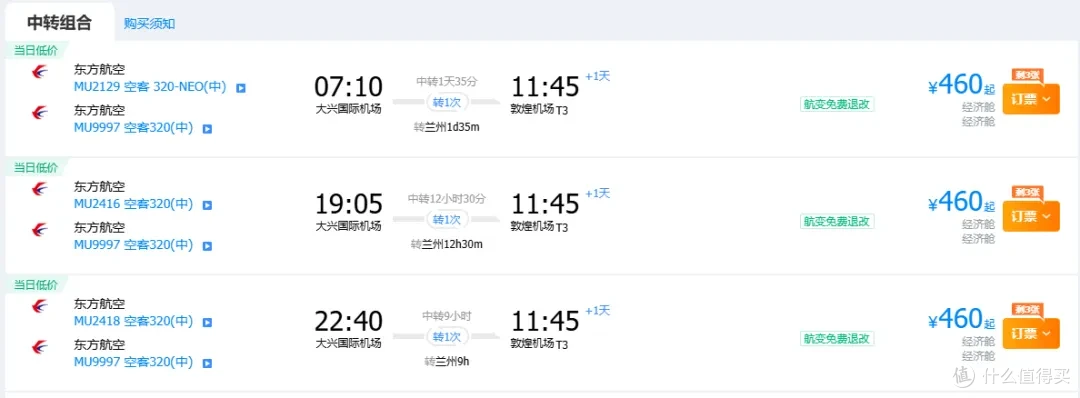Click the play icon next to MU2418
The width and height of the screenshot is (1080, 398).
tap(207, 322)
